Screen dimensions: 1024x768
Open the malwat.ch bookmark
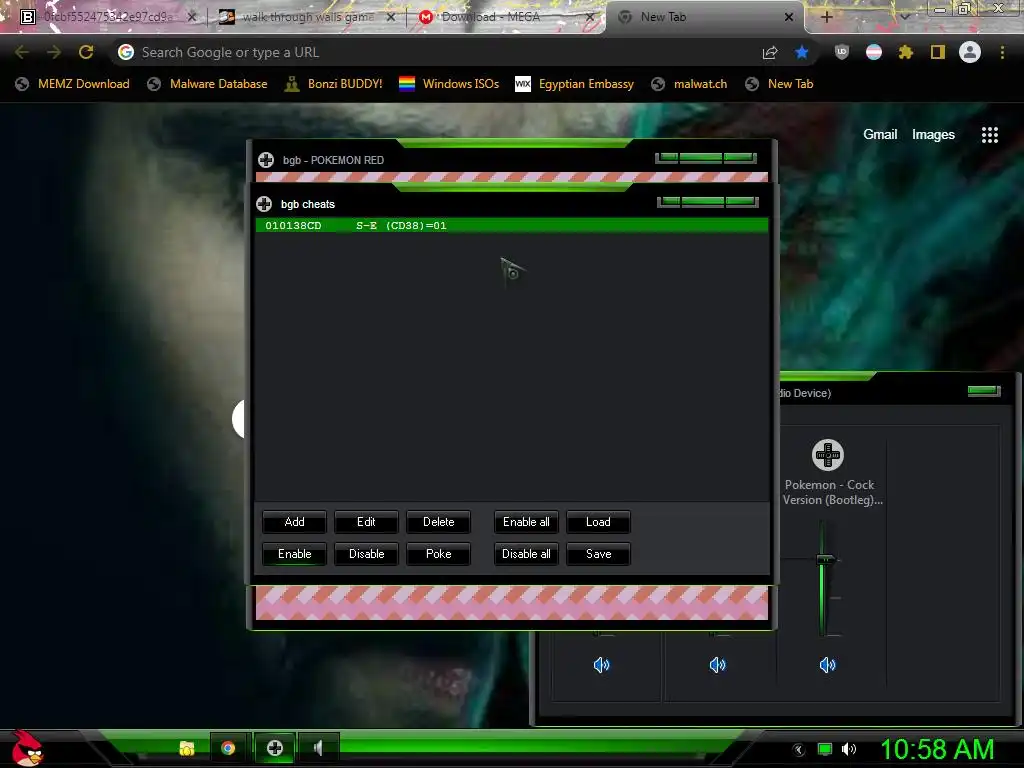tap(689, 84)
